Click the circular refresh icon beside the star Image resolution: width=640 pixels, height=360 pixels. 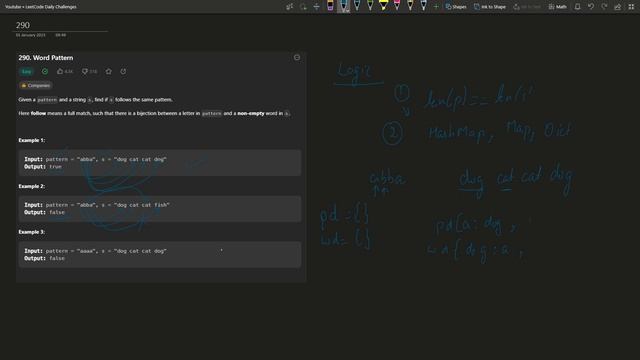coord(123,71)
